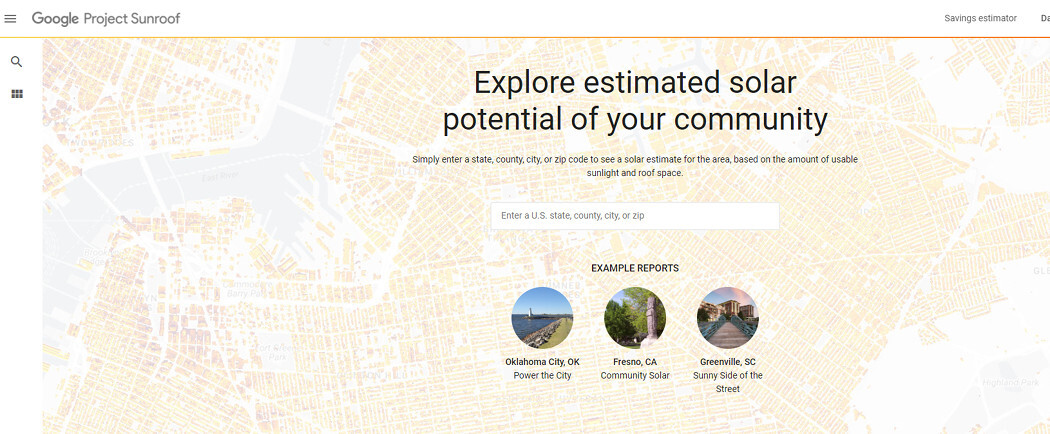Open the Oklahoma City lighthouse thumbnail

point(542,317)
